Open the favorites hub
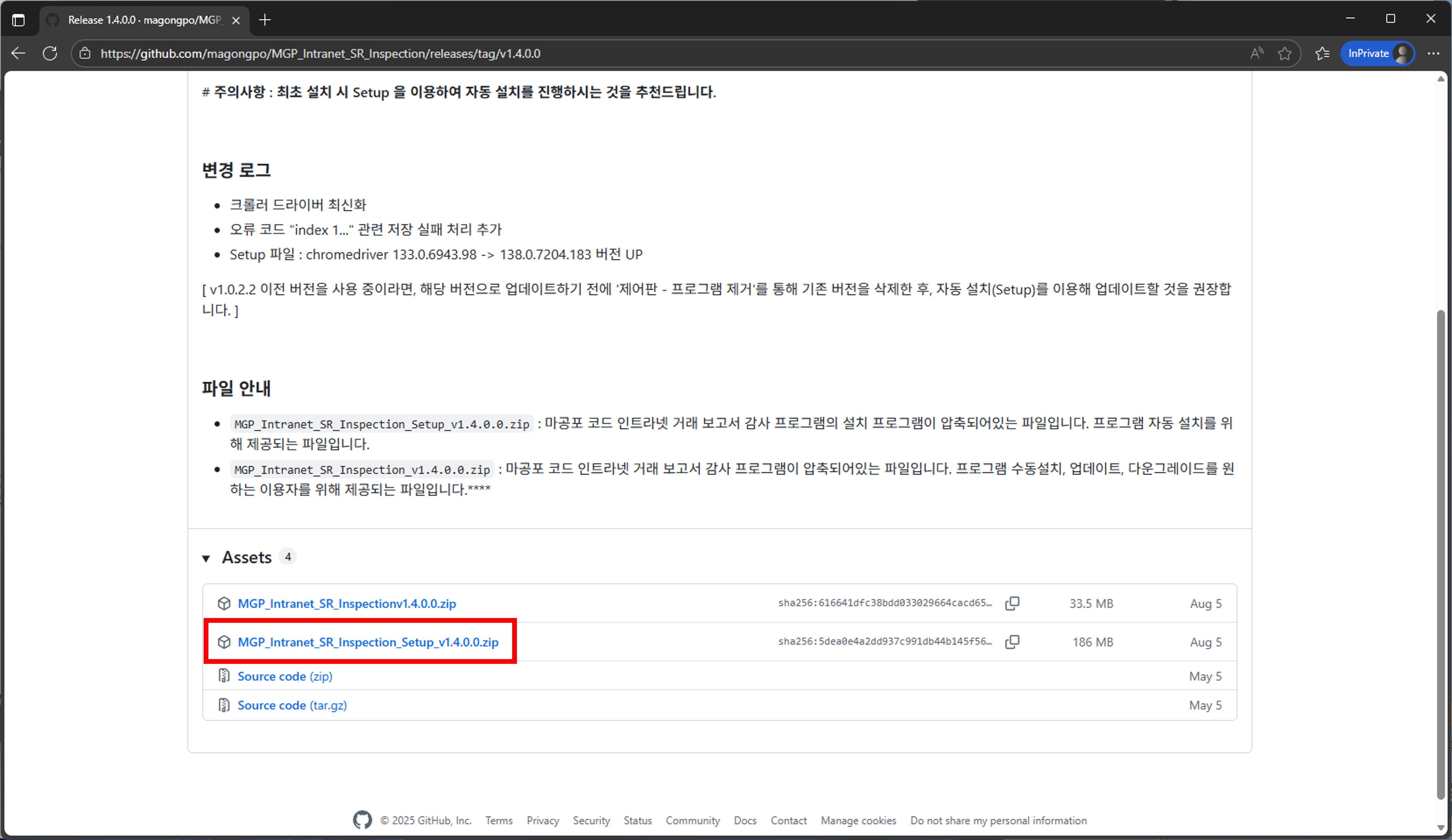The width and height of the screenshot is (1452, 840). [x=1322, y=53]
